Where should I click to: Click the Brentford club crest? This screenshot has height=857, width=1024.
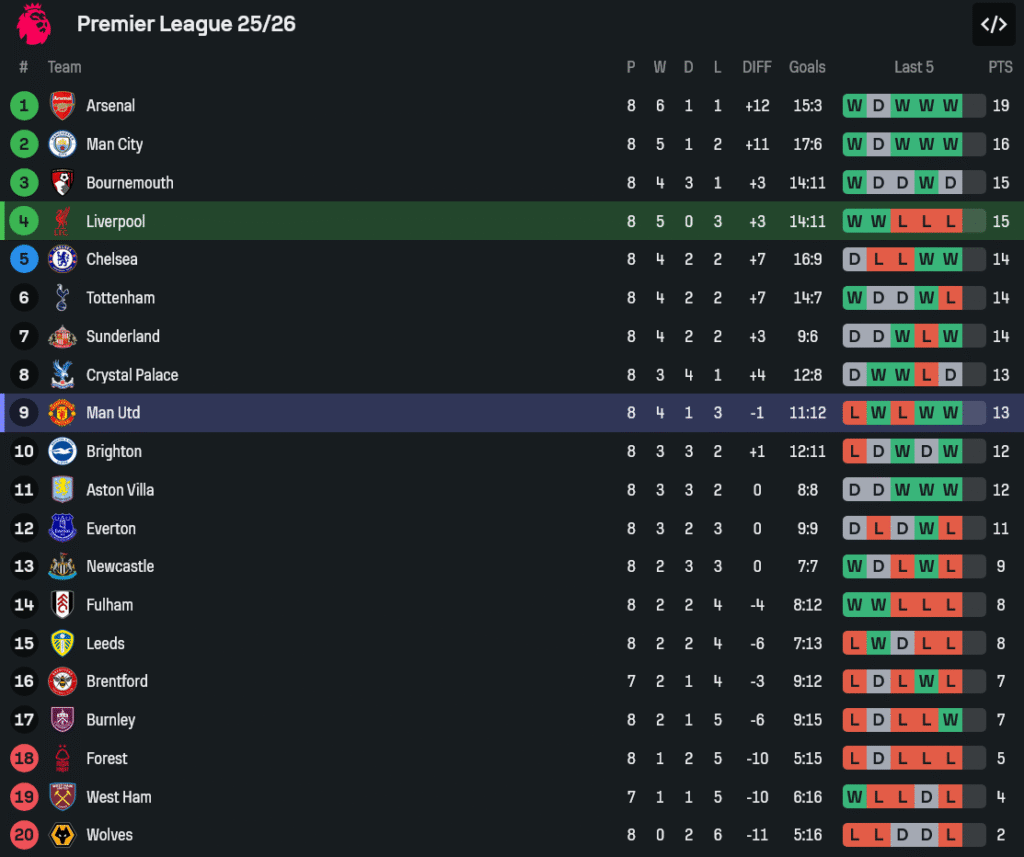pyautogui.click(x=62, y=681)
